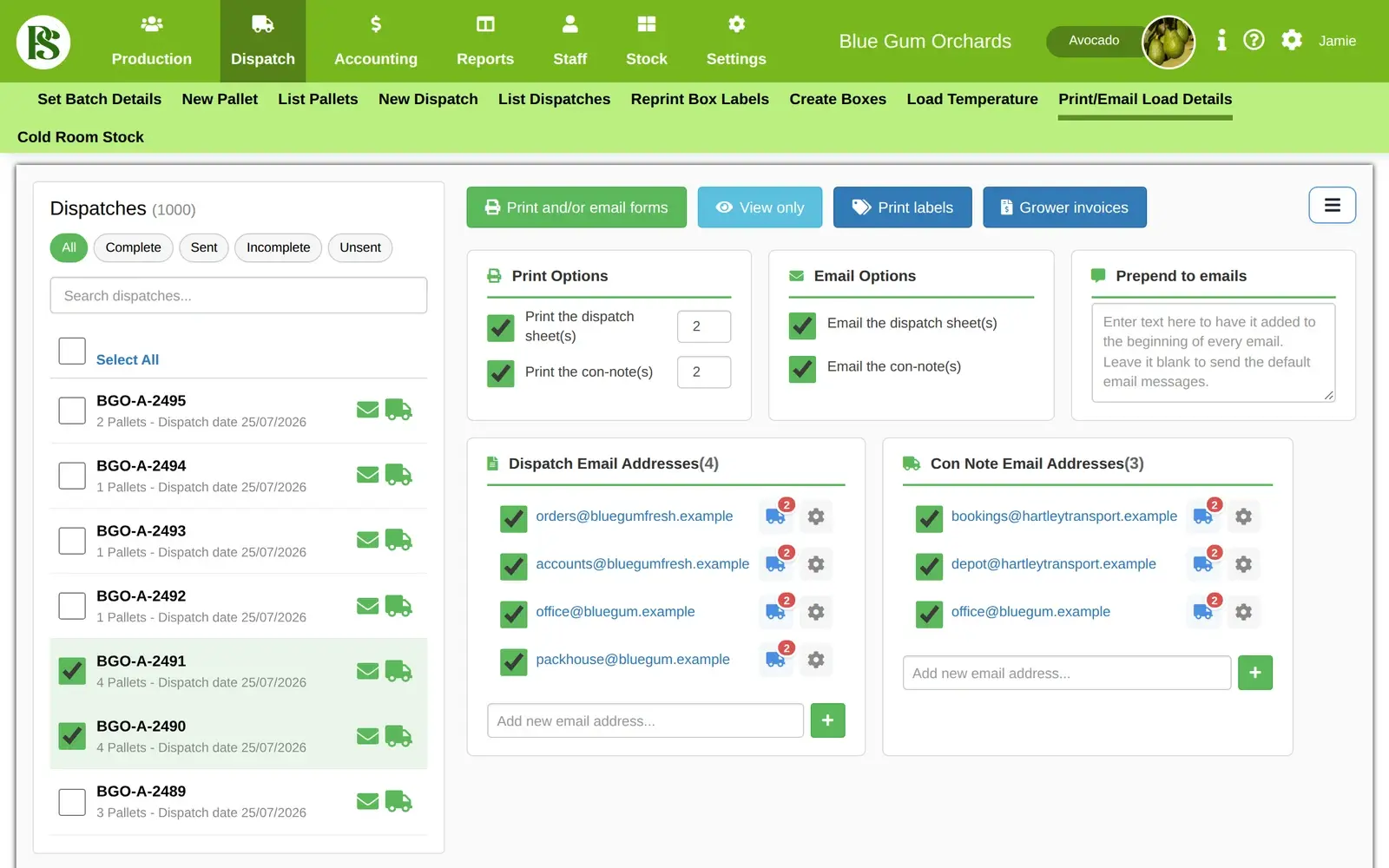1389x868 pixels.
Task: Click truck icon for BGO-A-2494
Action: 398,475
